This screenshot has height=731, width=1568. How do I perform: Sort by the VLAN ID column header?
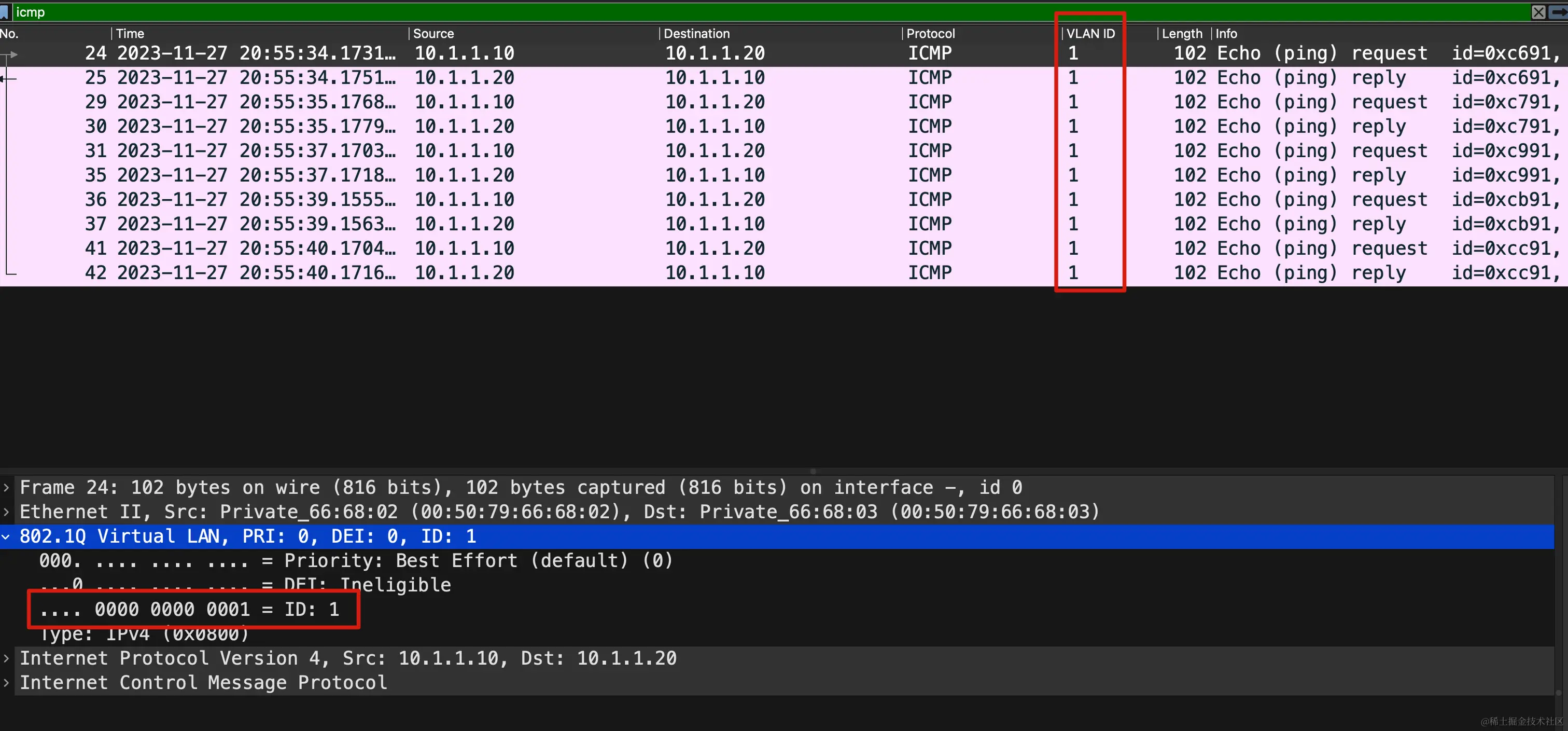point(1090,34)
